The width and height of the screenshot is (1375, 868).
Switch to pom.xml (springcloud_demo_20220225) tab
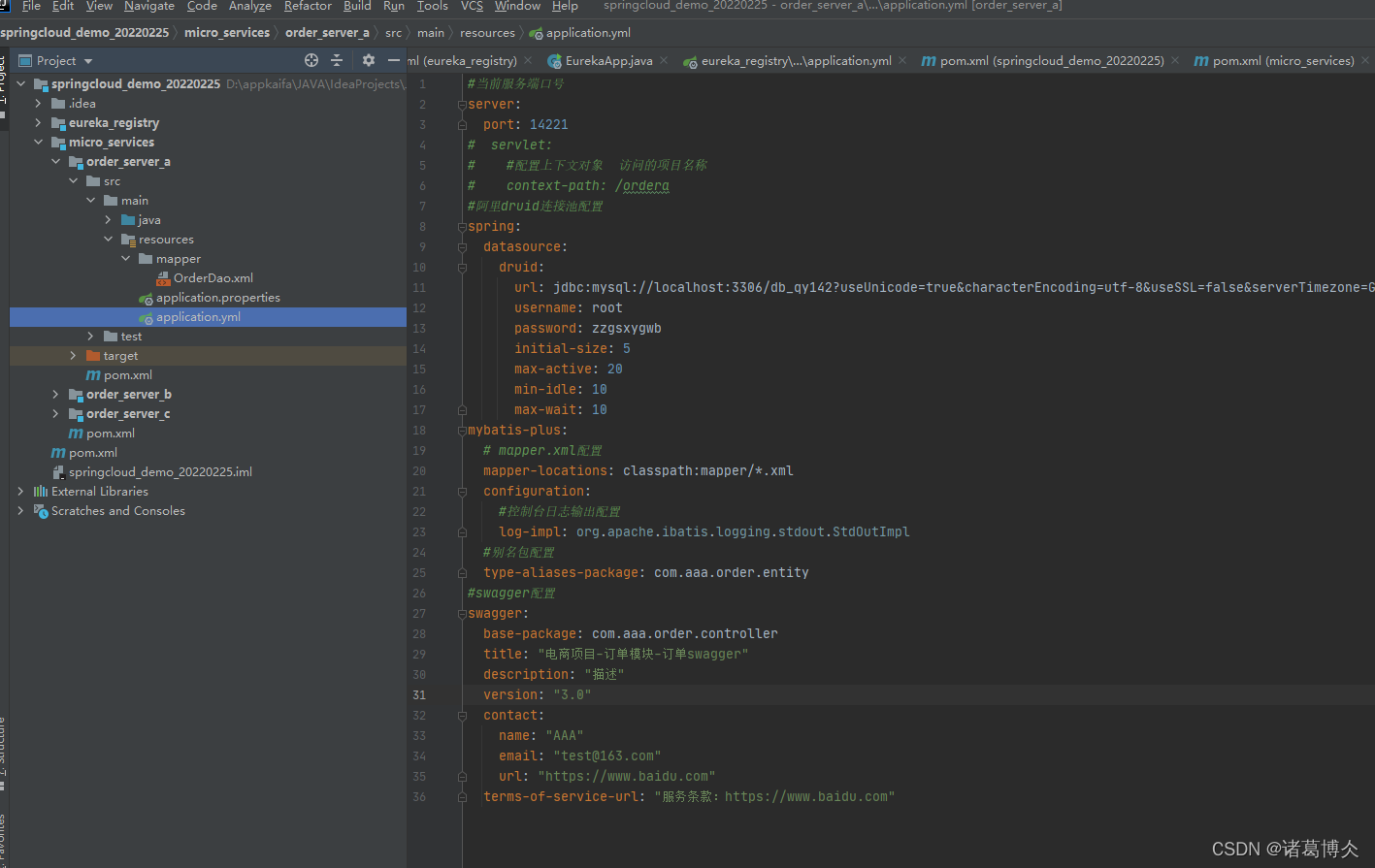pyautogui.click(x=1052, y=61)
